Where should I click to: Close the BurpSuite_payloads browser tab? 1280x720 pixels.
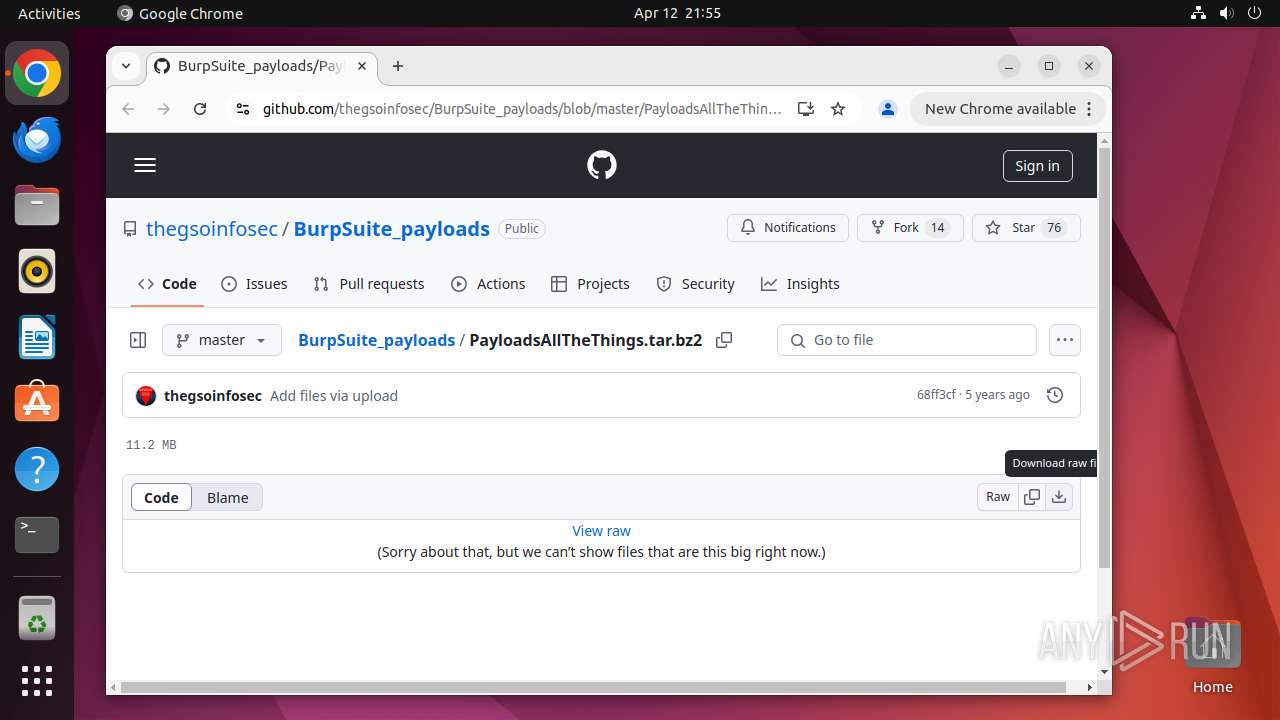362,66
